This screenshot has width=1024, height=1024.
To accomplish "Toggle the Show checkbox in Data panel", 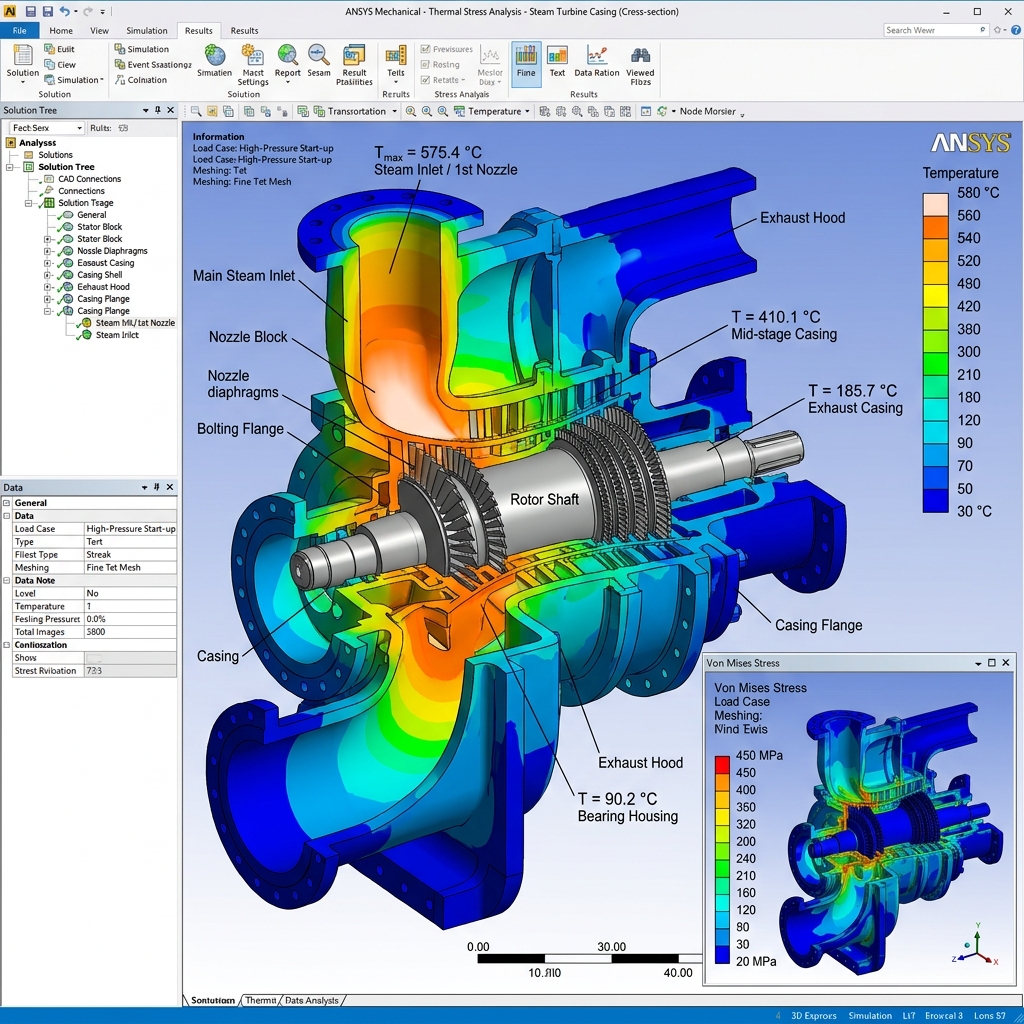I will tap(94, 658).
